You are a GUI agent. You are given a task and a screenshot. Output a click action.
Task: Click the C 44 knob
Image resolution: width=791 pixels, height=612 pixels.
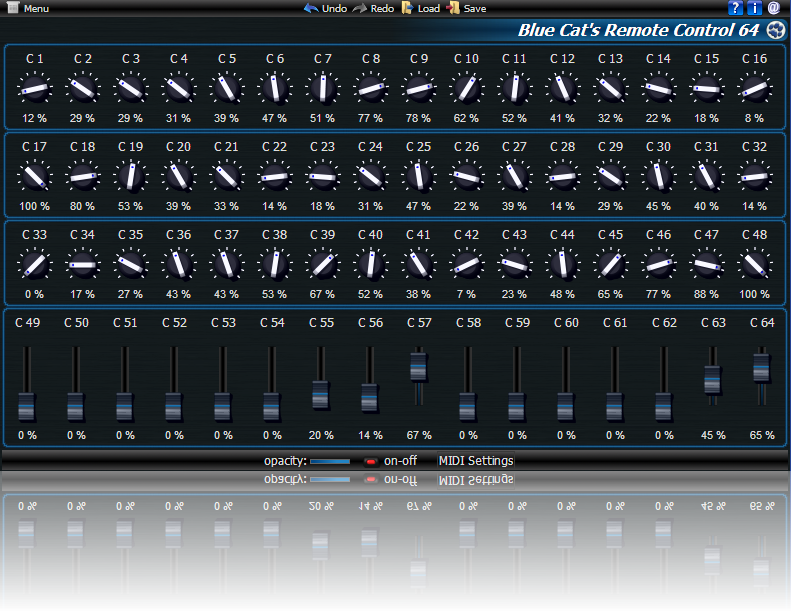coord(562,264)
